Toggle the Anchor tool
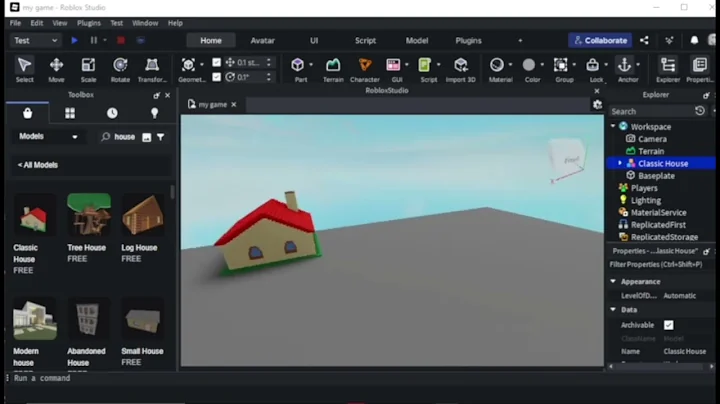Image resolution: width=720 pixels, height=404 pixels. (x=624, y=70)
